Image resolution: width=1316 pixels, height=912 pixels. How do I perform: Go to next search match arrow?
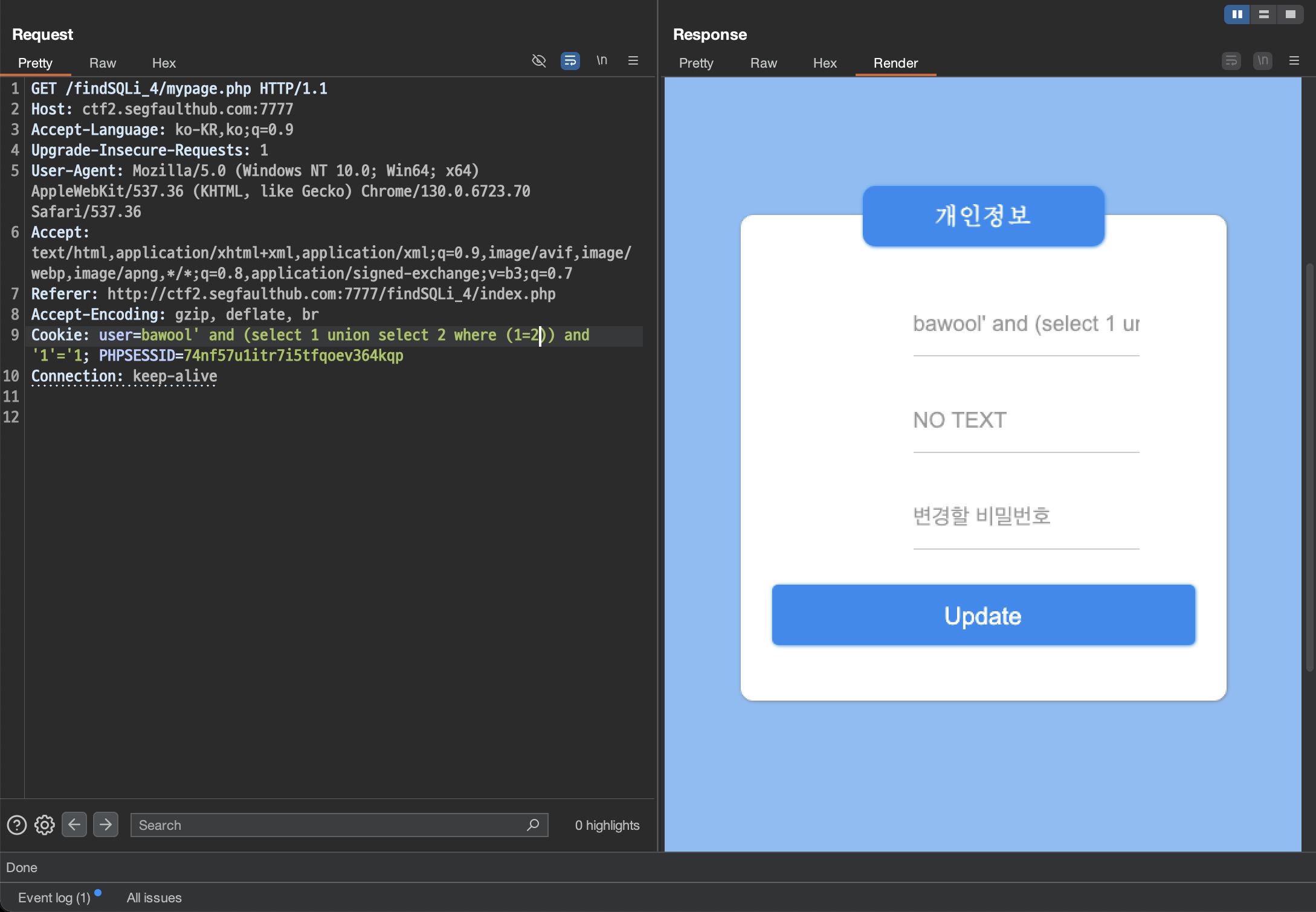(106, 824)
